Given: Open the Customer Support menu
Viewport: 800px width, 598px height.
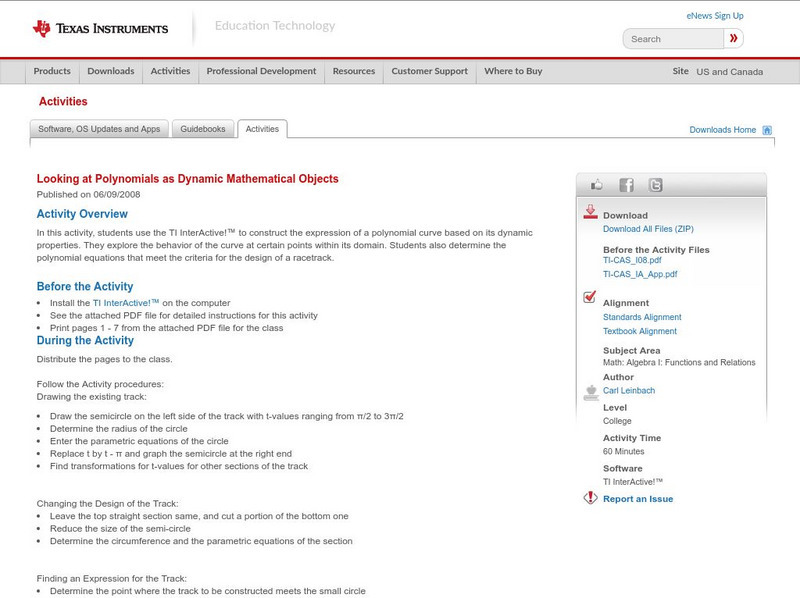Looking at the screenshot, I should [x=429, y=71].
